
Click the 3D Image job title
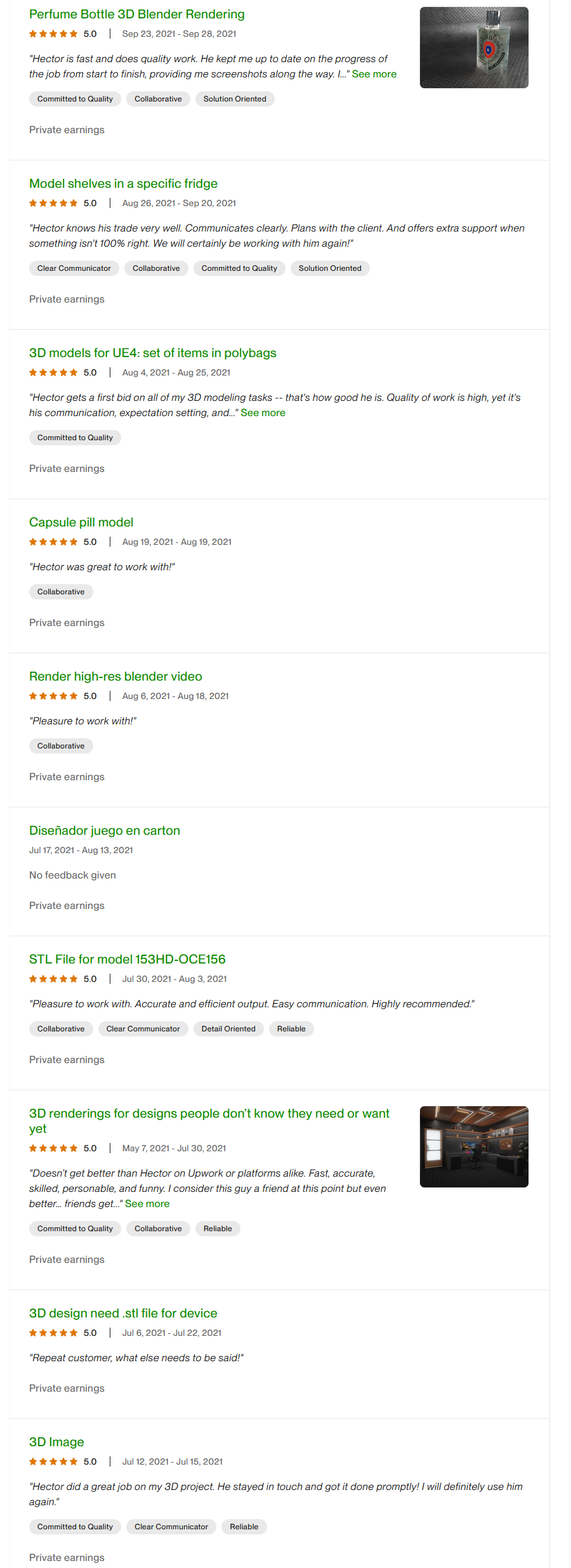click(56, 1442)
